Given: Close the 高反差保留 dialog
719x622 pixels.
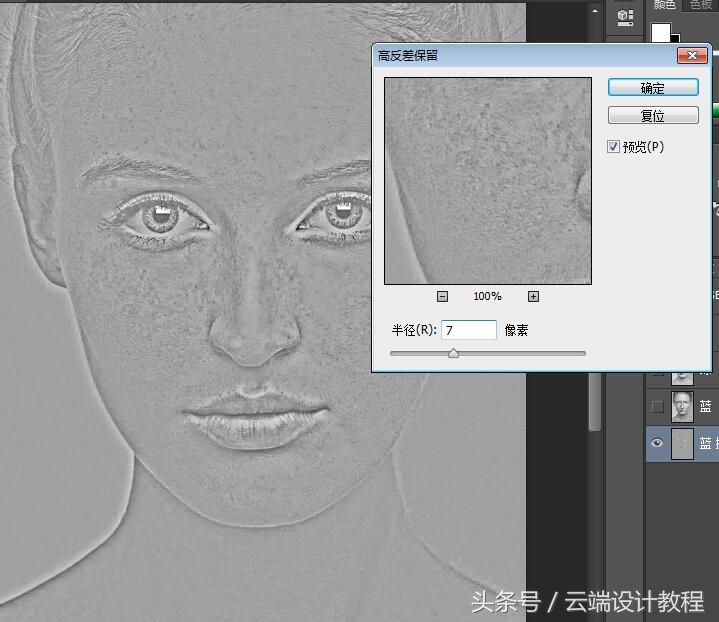Looking at the screenshot, I should click(692, 56).
